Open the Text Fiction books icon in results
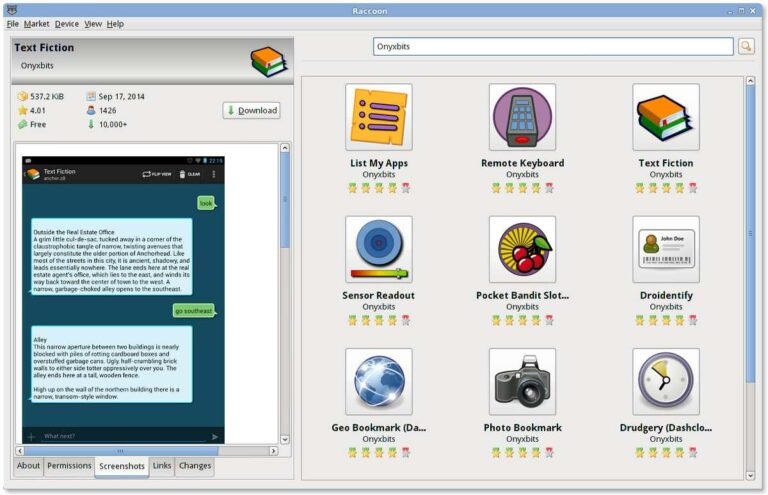Screen dimensions: 768x495 click(x=666, y=117)
